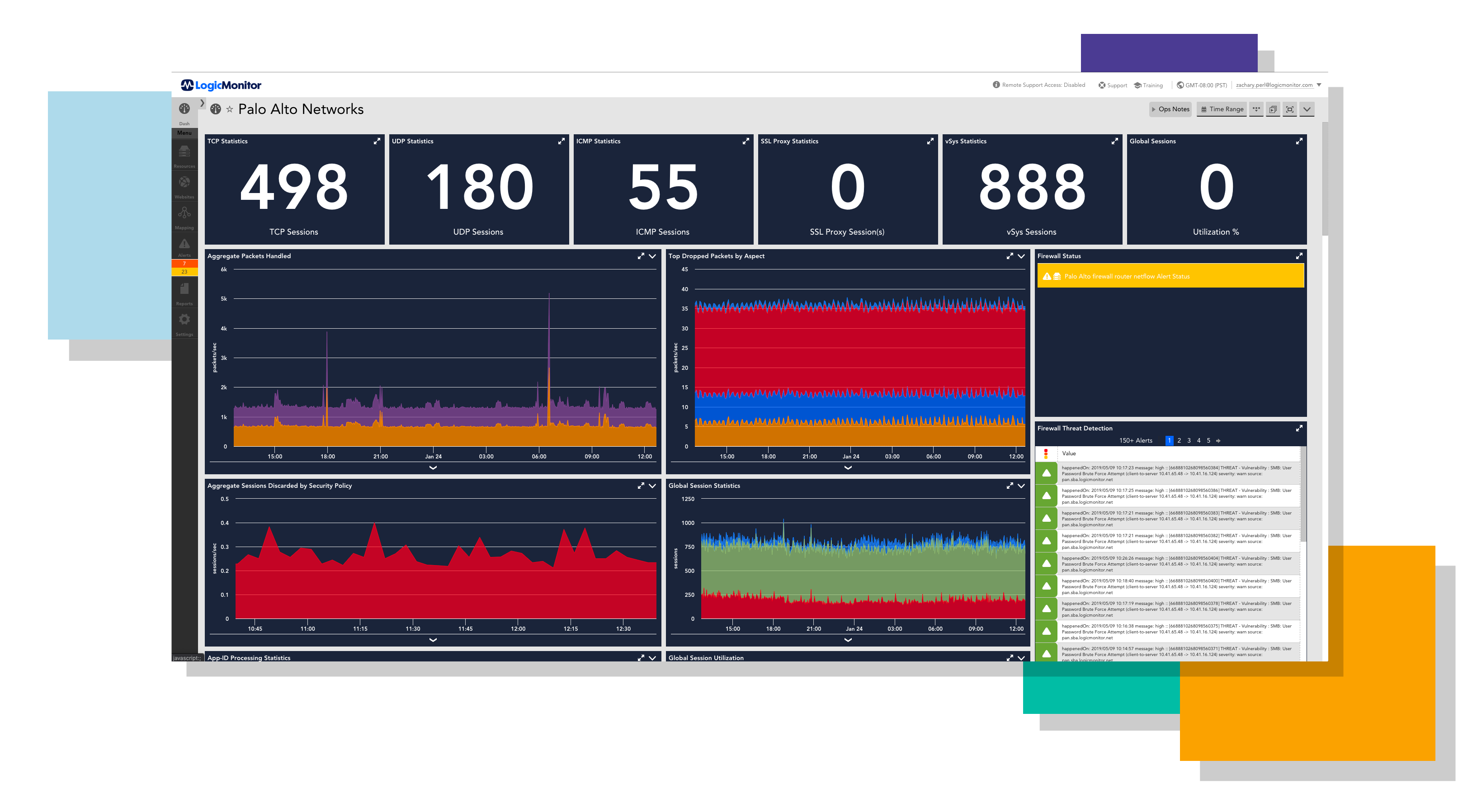Click the yellow alert count 23 badge
1477x812 pixels.
pyautogui.click(x=184, y=271)
